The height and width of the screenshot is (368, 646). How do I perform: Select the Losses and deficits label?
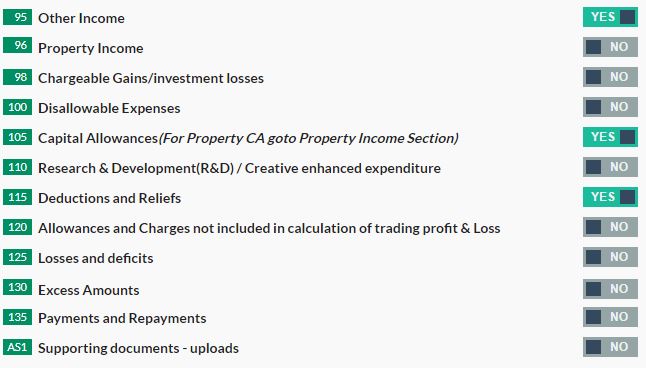[x=96, y=258]
